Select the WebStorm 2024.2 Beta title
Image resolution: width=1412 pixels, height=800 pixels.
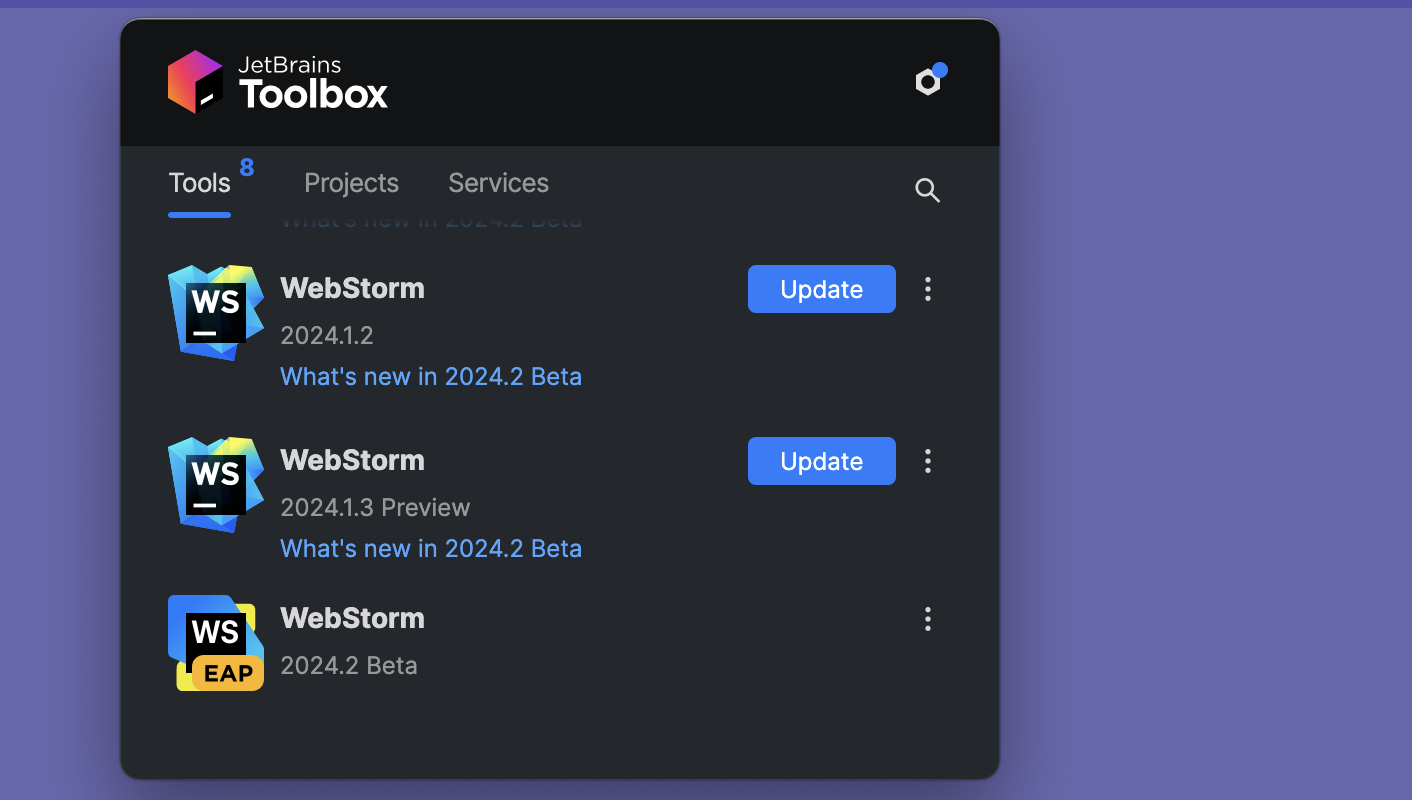[352, 618]
